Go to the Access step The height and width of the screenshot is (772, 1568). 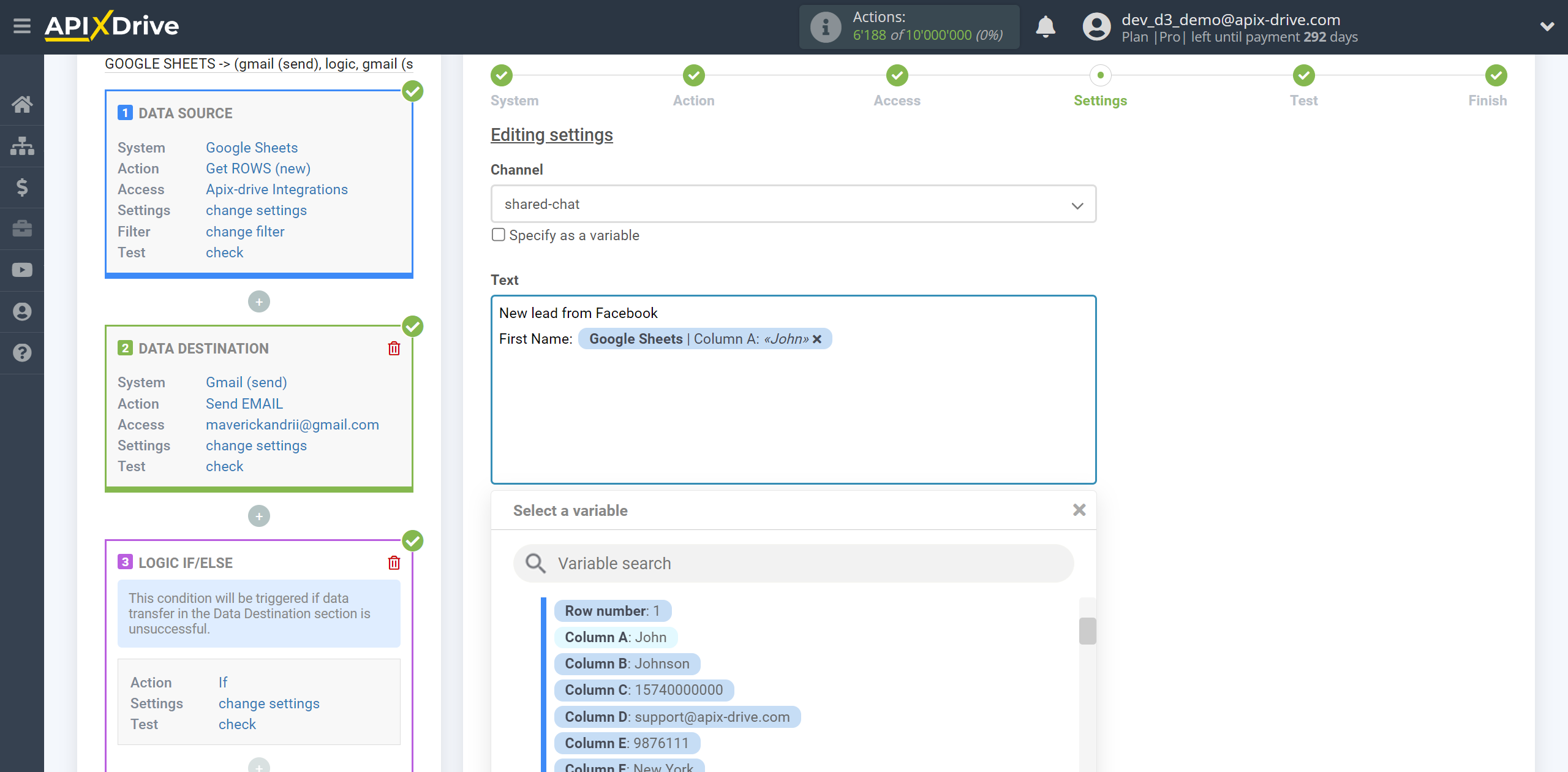(897, 76)
